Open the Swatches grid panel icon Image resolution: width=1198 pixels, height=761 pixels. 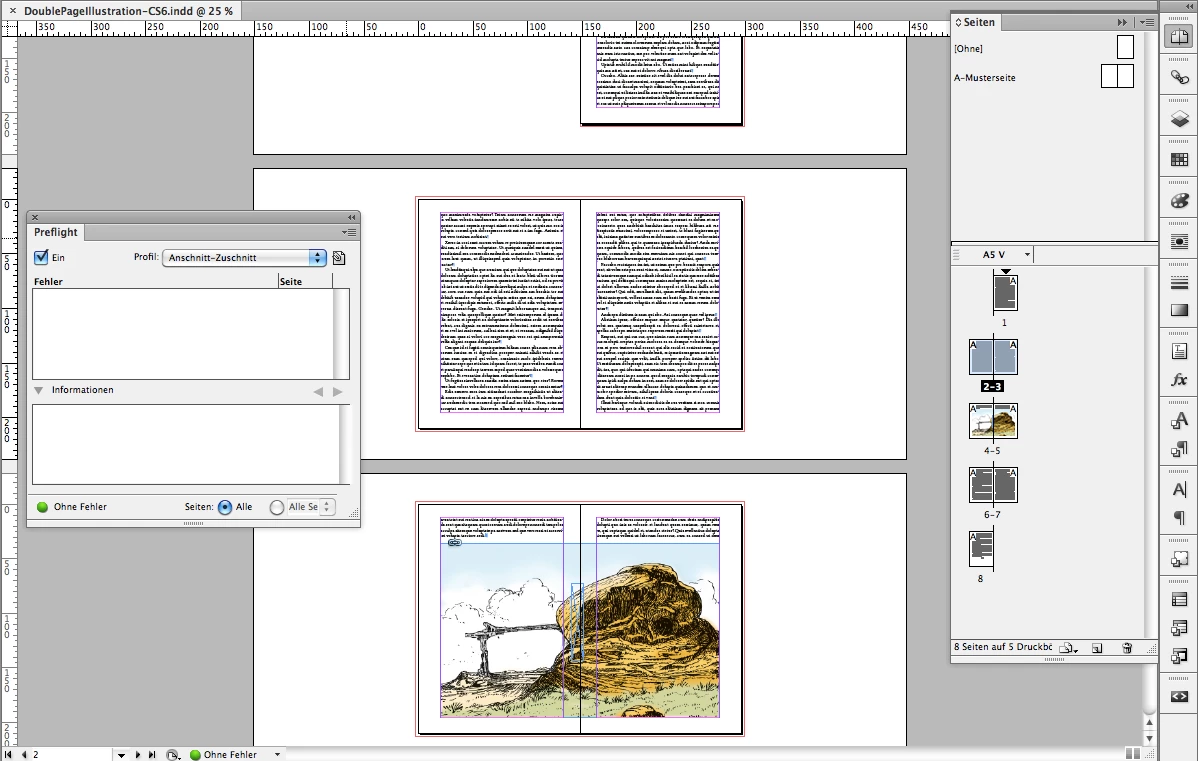click(1179, 160)
